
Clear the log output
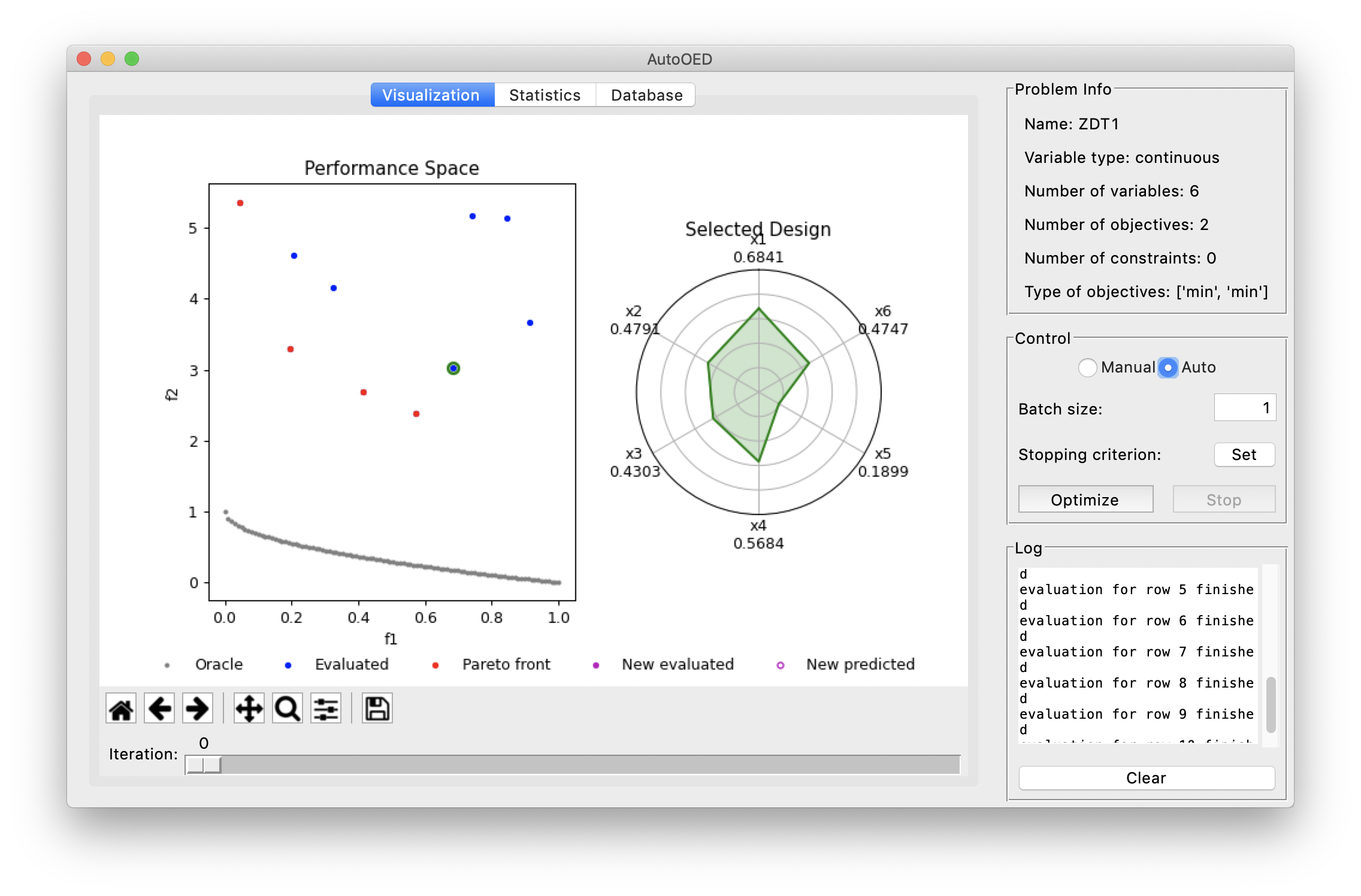pyautogui.click(x=1146, y=778)
